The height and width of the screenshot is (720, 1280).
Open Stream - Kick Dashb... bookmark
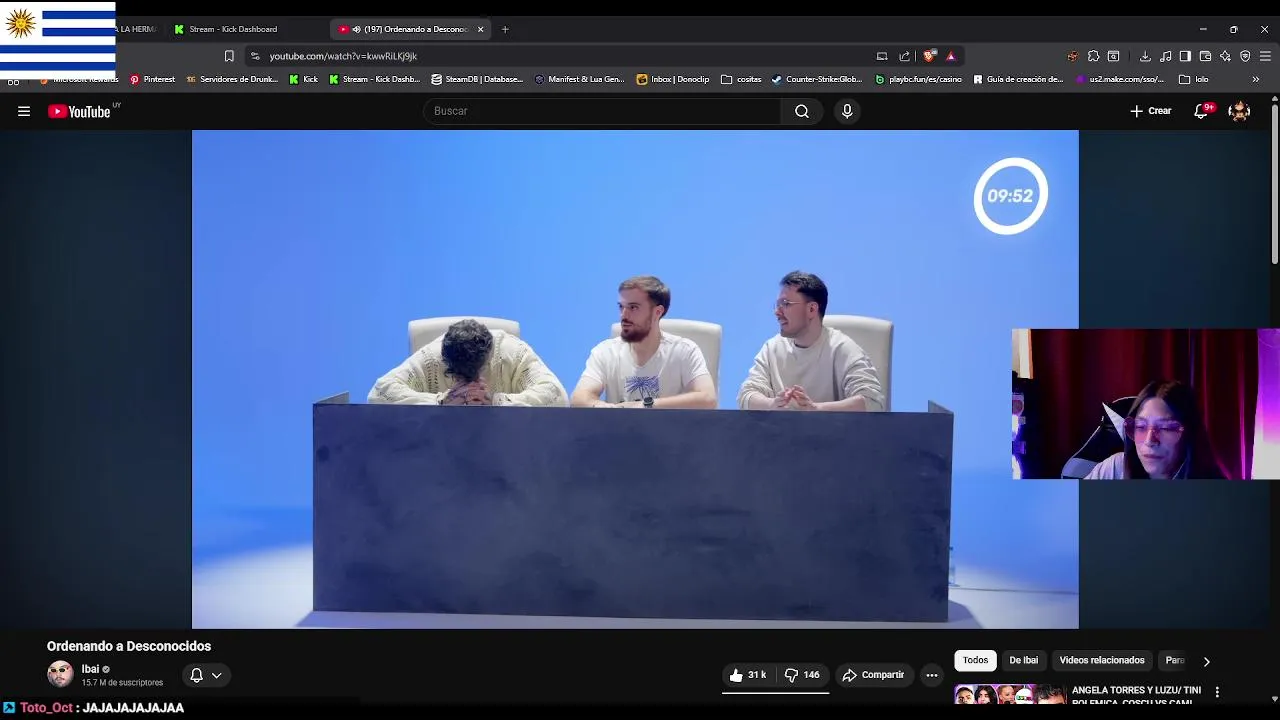pos(374,79)
